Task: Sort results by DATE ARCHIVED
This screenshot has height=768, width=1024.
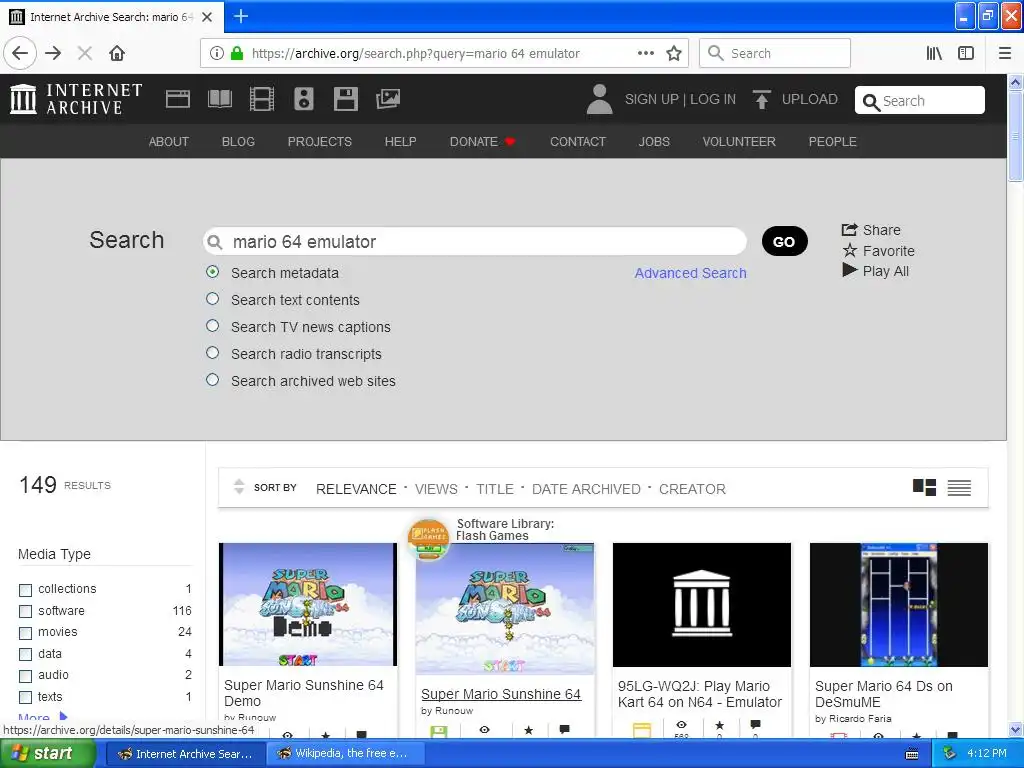Action: click(x=586, y=489)
